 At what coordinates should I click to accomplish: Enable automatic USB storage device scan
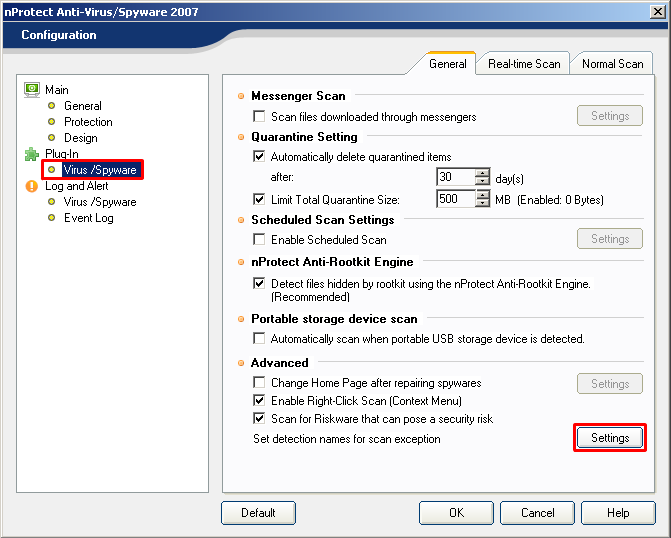(259, 339)
